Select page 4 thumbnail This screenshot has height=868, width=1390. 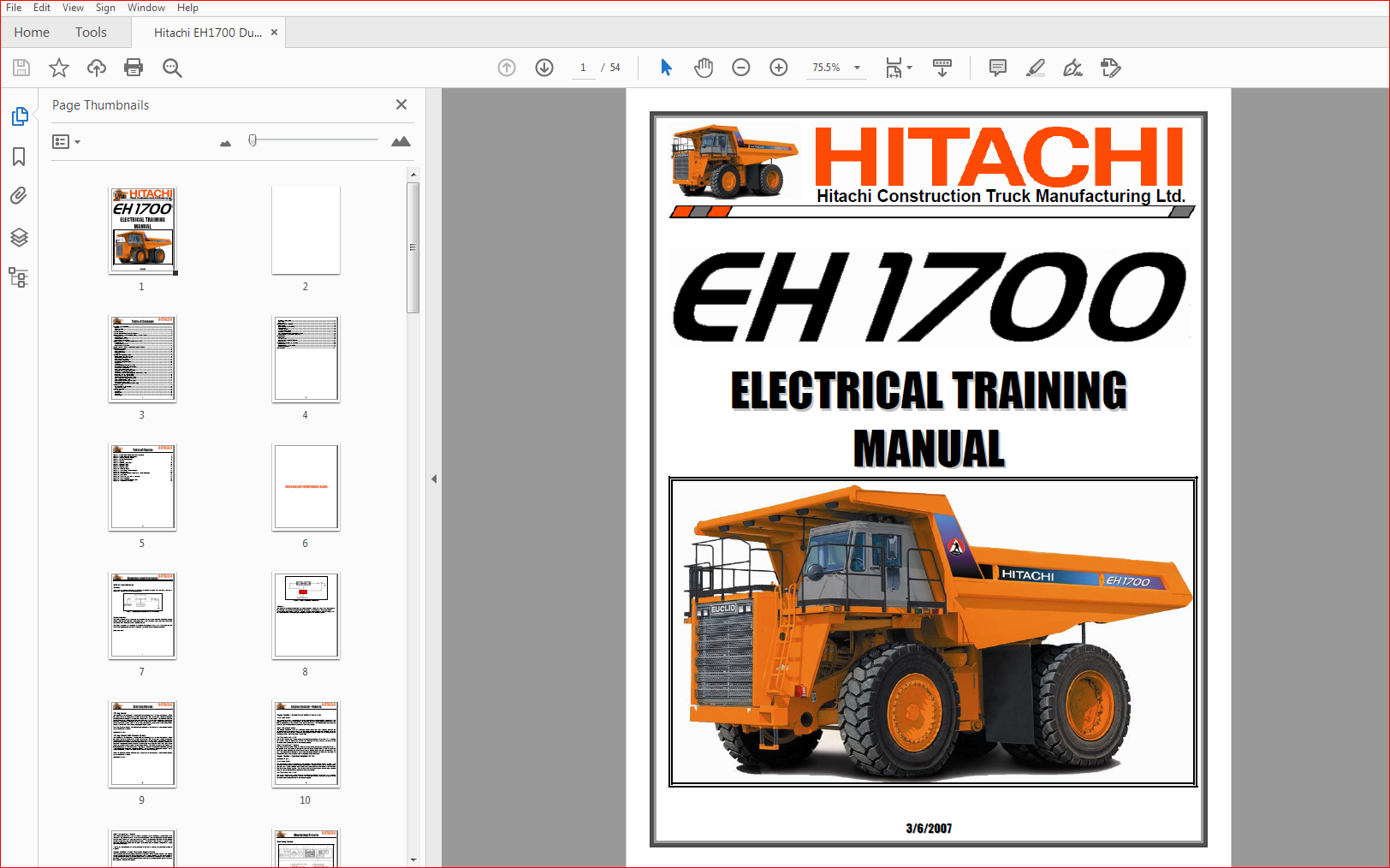click(x=306, y=359)
